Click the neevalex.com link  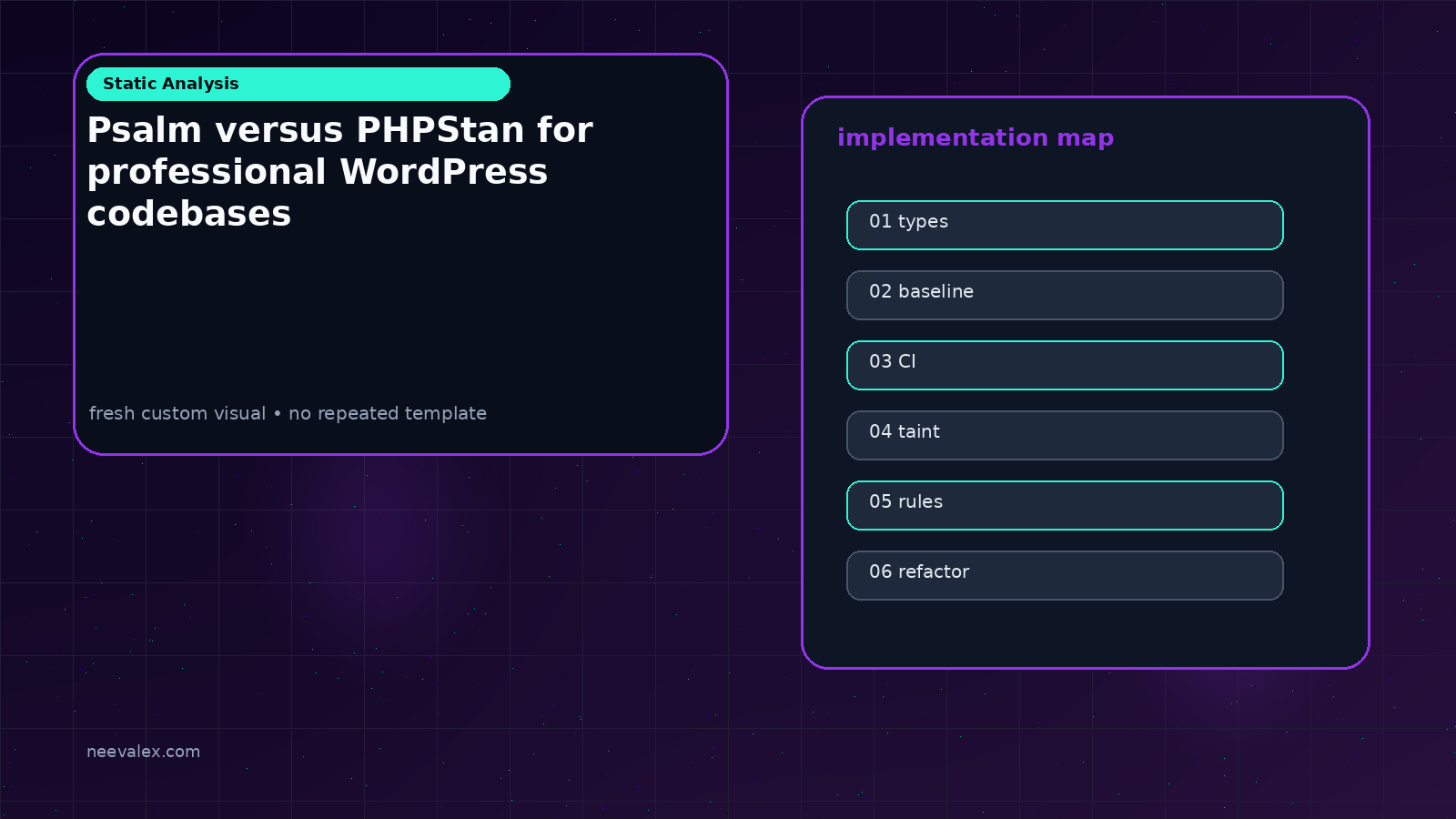click(x=143, y=752)
